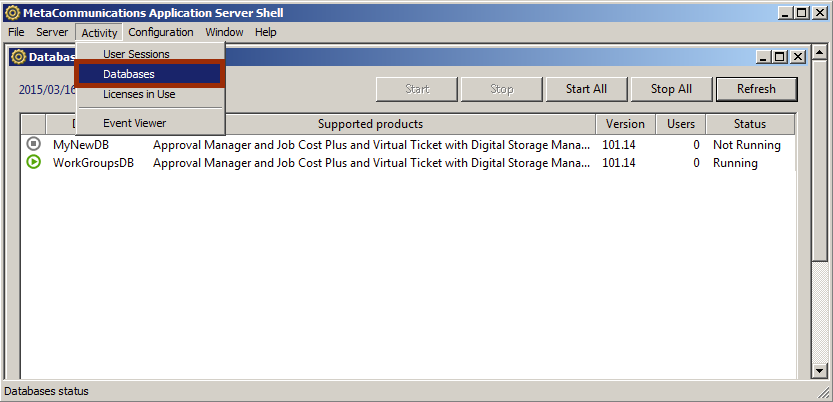The height and width of the screenshot is (402, 833).
Task: Click the vertical scrollbar thumb
Action: coord(820,159)
